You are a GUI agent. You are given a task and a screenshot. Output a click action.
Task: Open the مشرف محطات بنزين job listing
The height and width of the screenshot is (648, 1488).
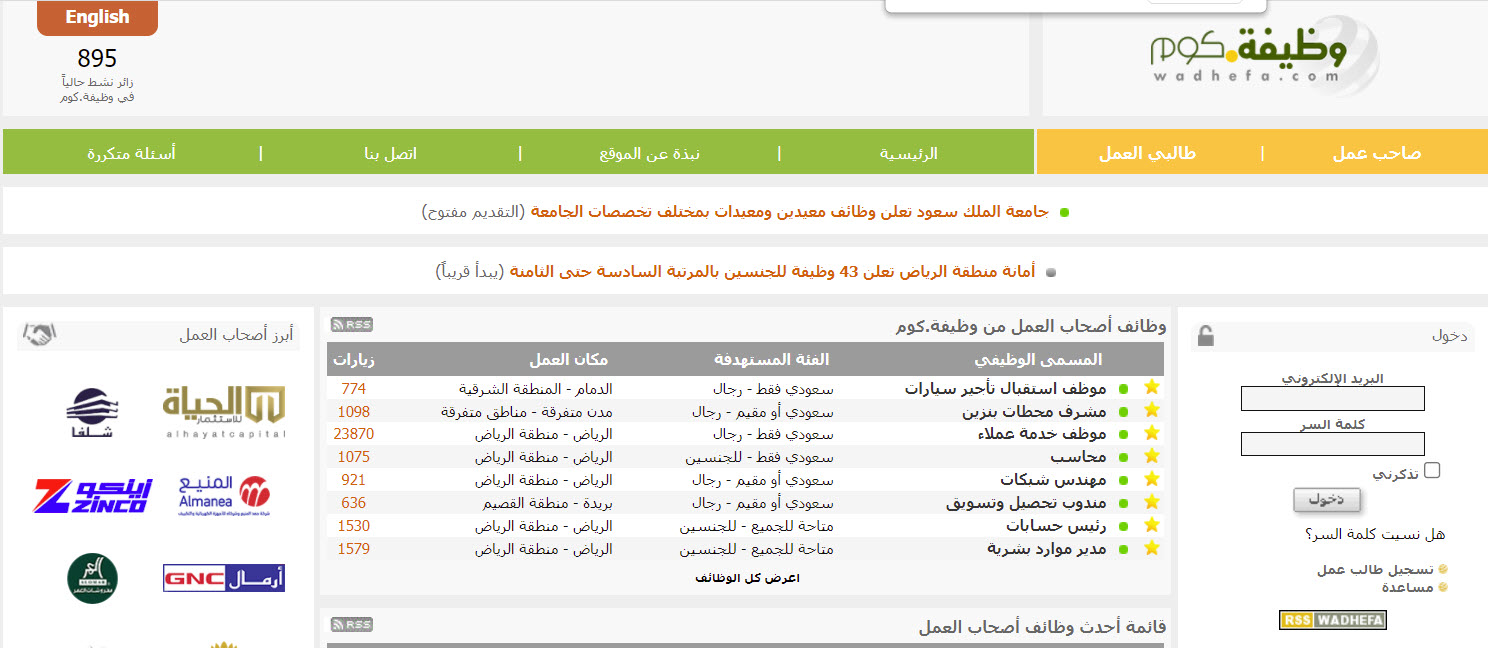click(1034, 411)
